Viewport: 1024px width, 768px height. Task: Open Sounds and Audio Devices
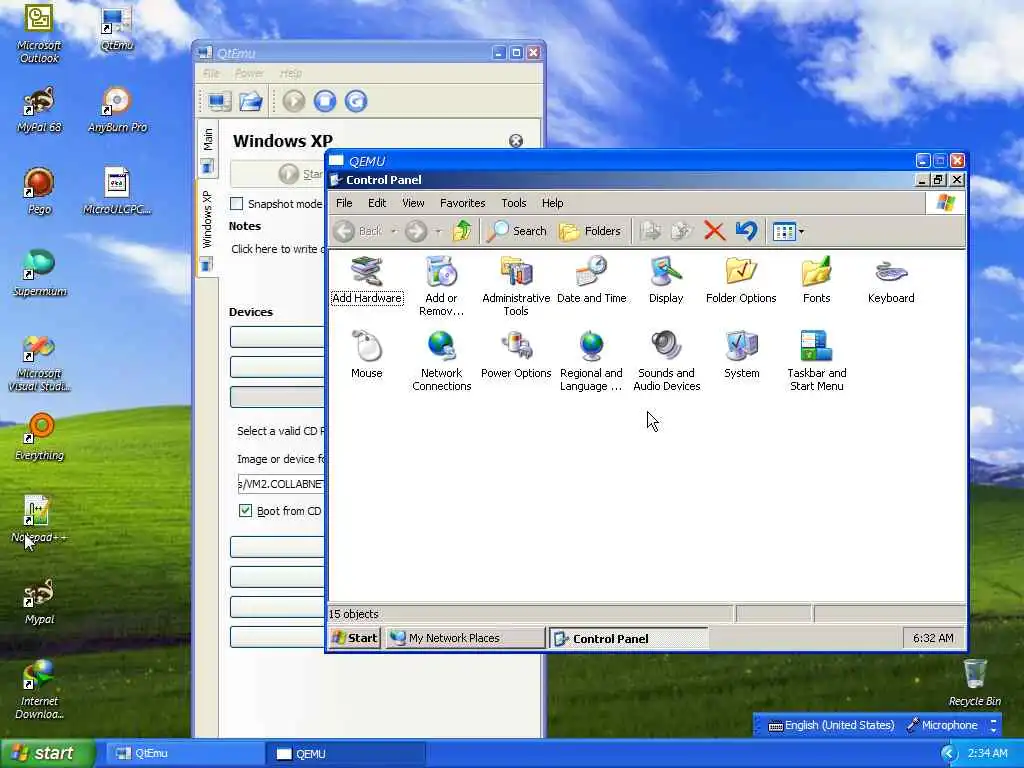pos(666,360)
